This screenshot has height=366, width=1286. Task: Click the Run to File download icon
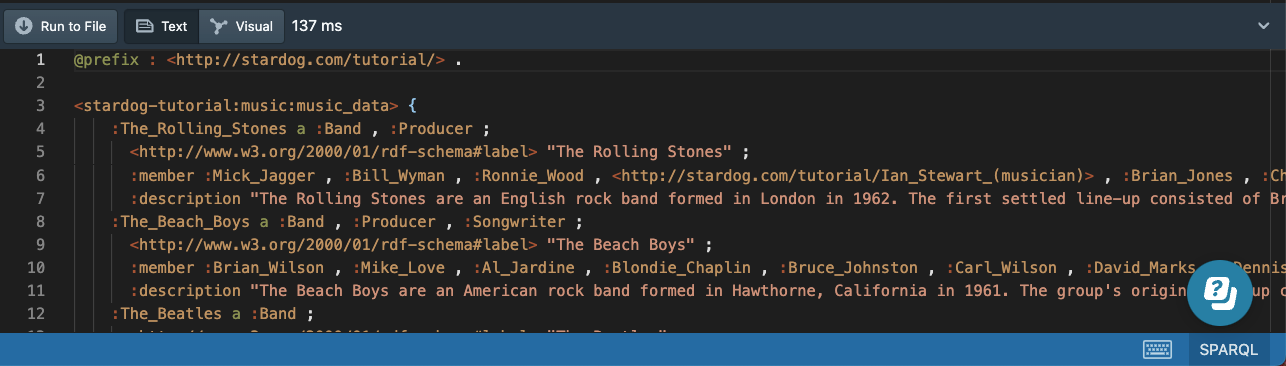coord(25,27)
